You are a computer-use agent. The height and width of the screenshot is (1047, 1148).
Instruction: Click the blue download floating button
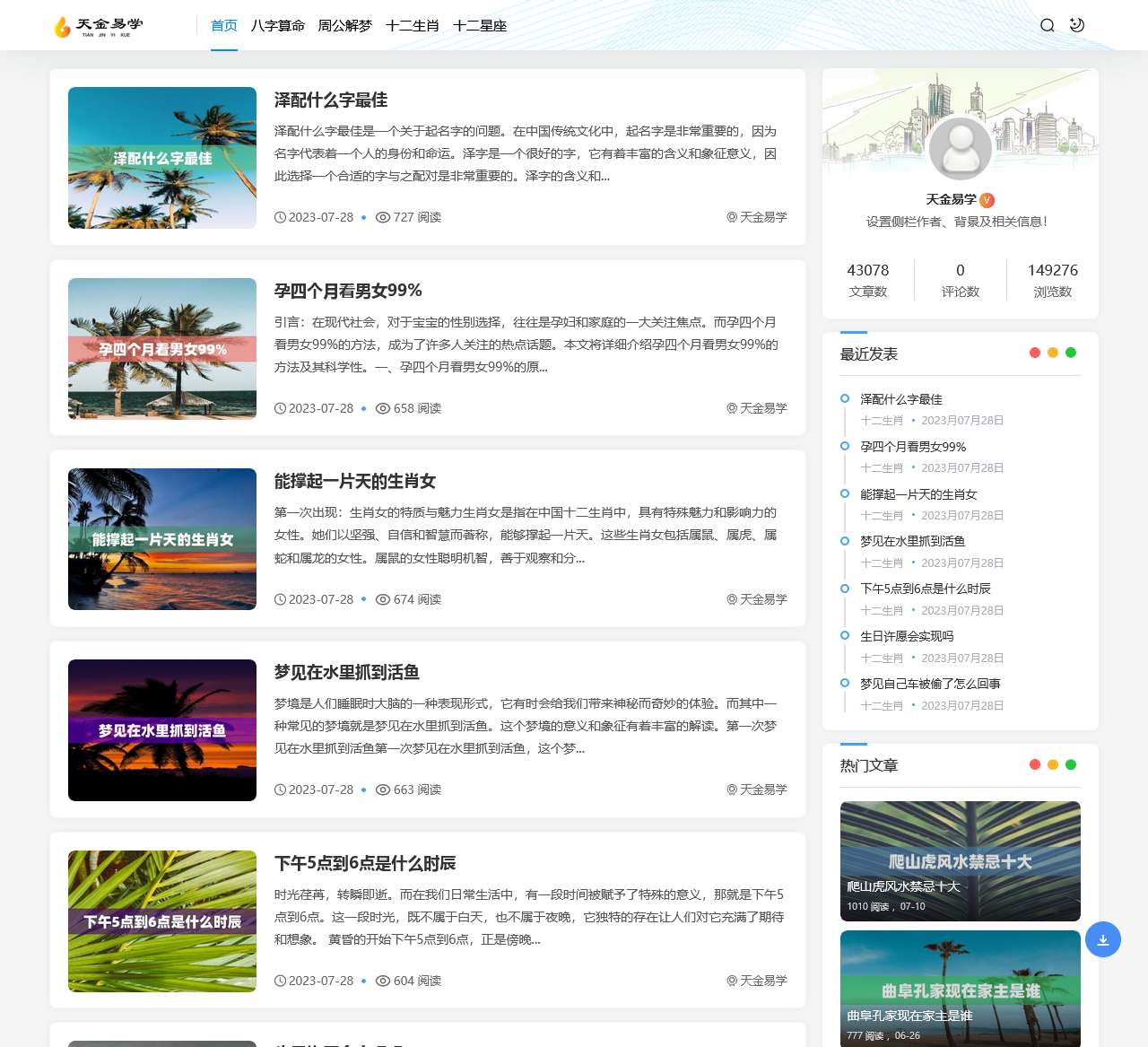pos(1103,939)
